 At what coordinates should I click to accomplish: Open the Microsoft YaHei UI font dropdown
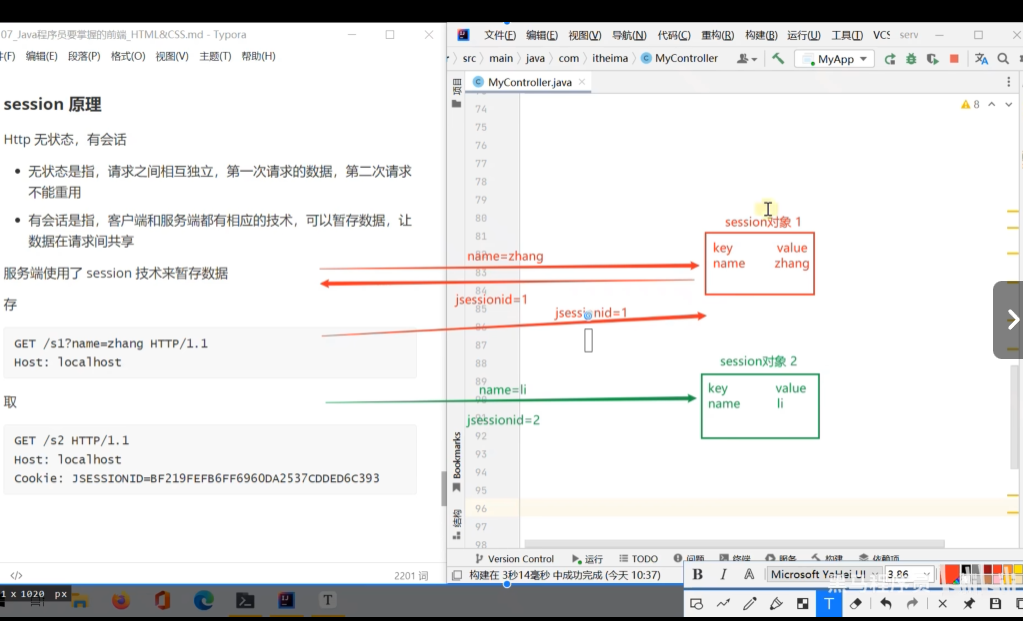874,574
